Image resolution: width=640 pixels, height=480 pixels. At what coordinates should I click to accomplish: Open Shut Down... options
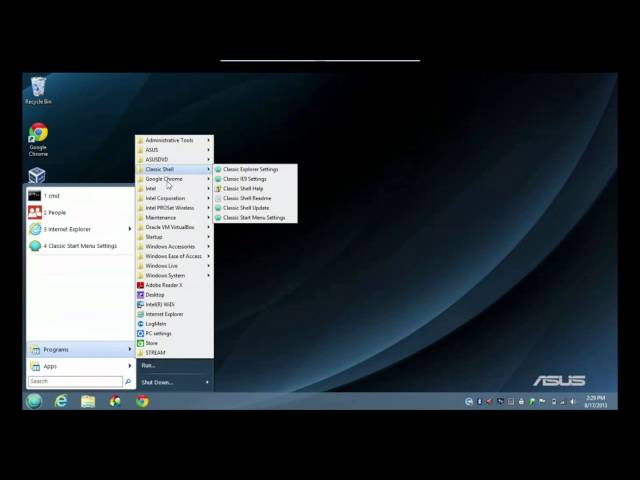[174, 382]
